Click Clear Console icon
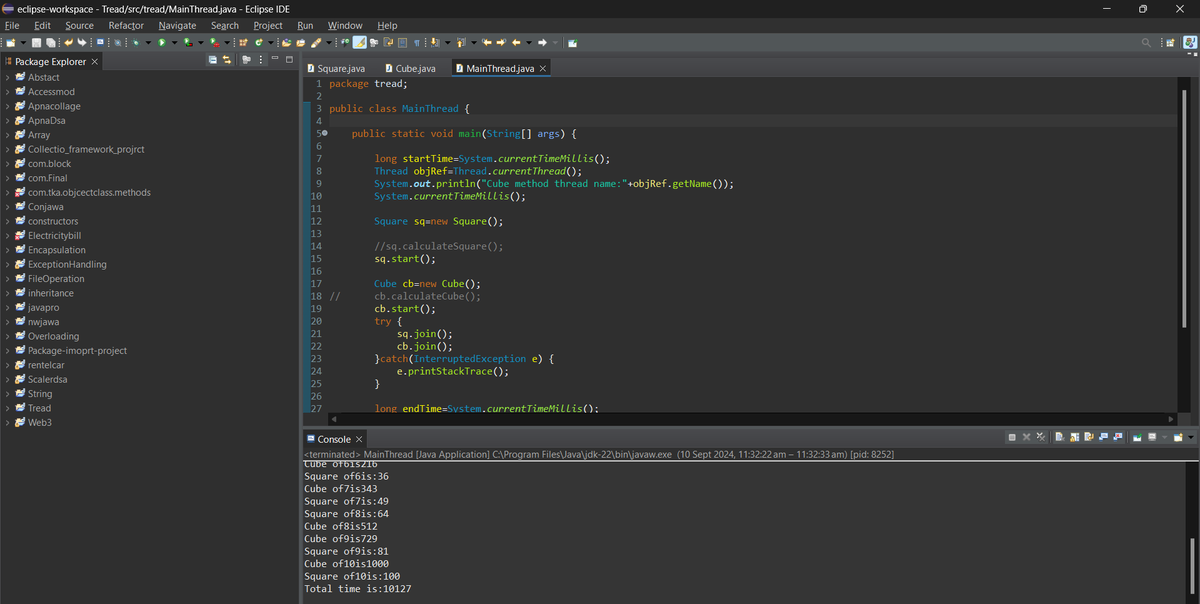 pos(1062,438)
